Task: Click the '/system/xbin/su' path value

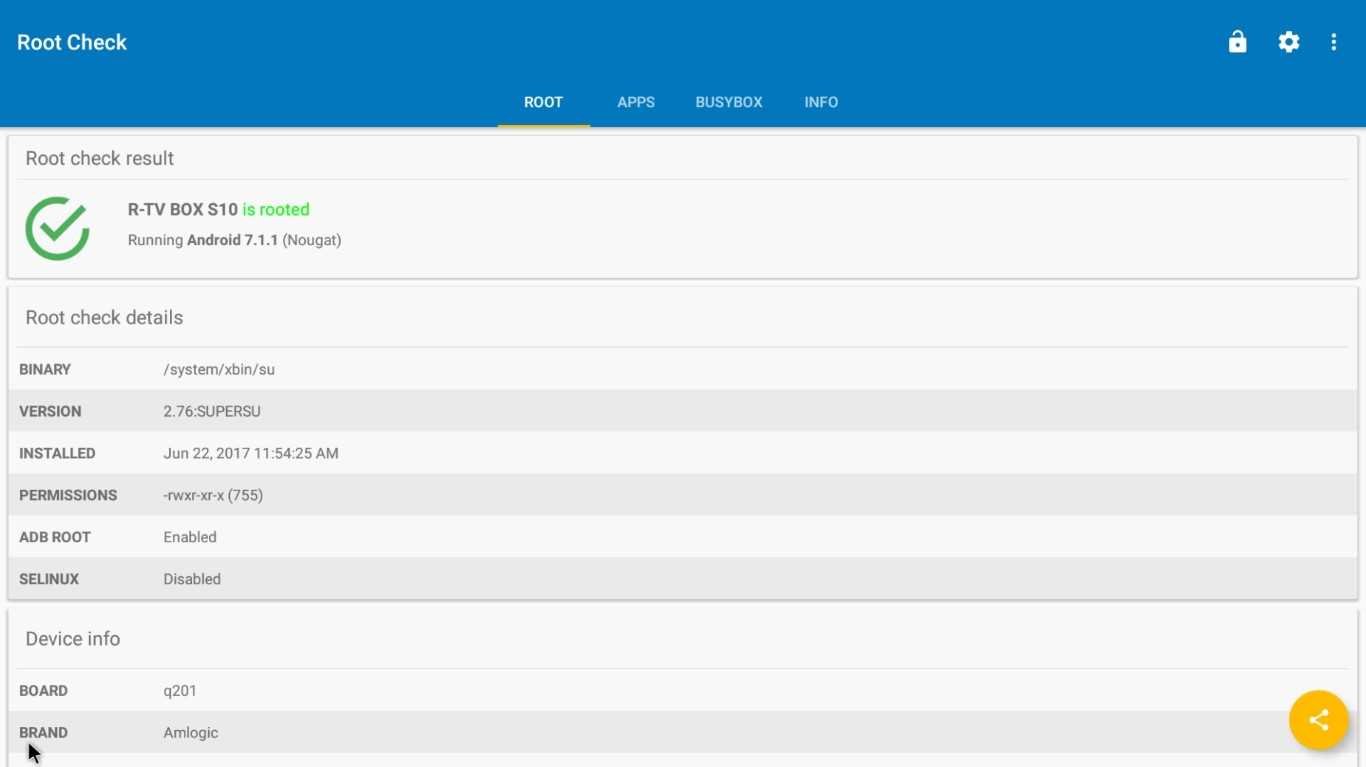Action: coord(219,369)
